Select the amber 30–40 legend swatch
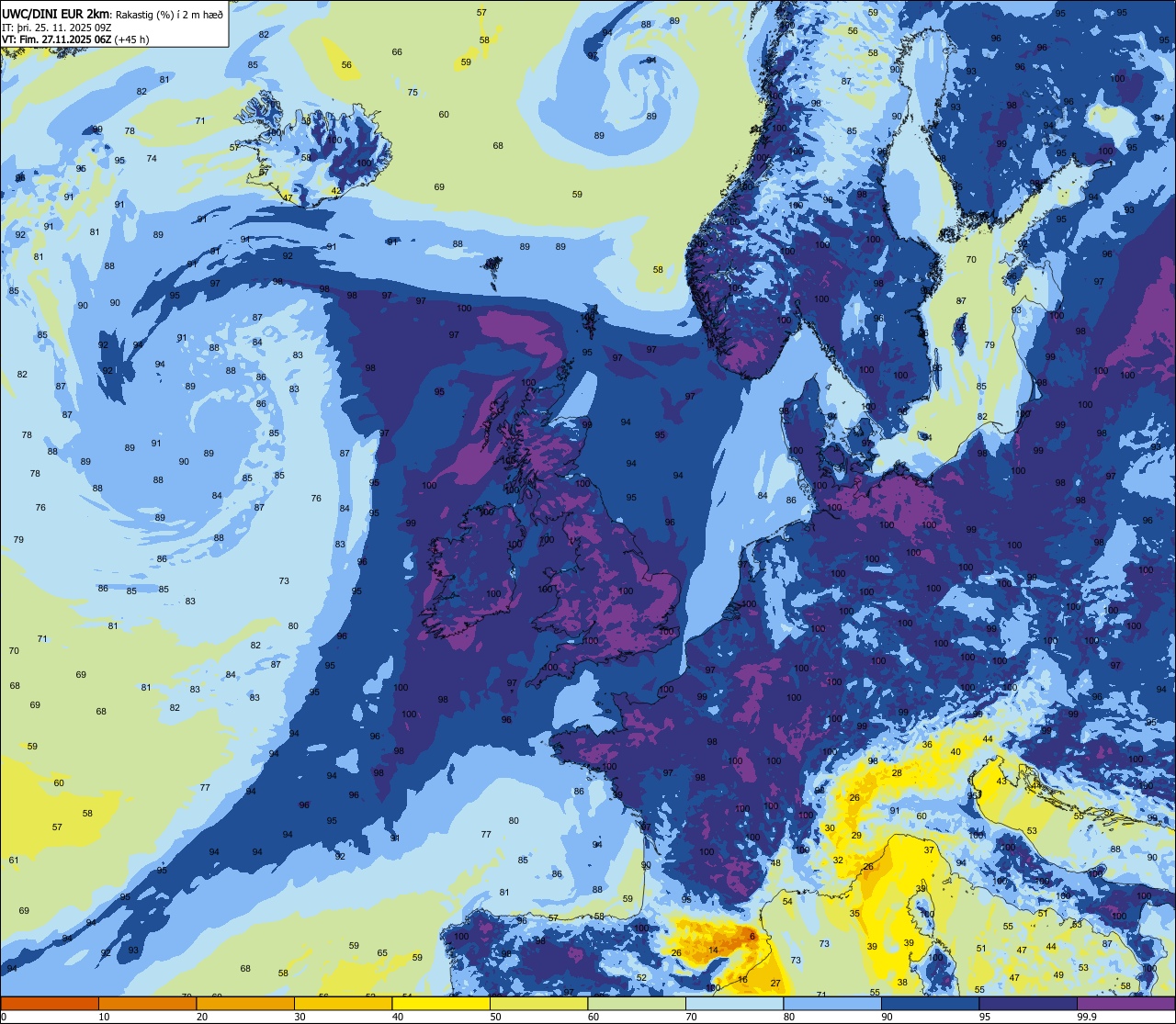 pyautogui.click(x=343, y=1004)
